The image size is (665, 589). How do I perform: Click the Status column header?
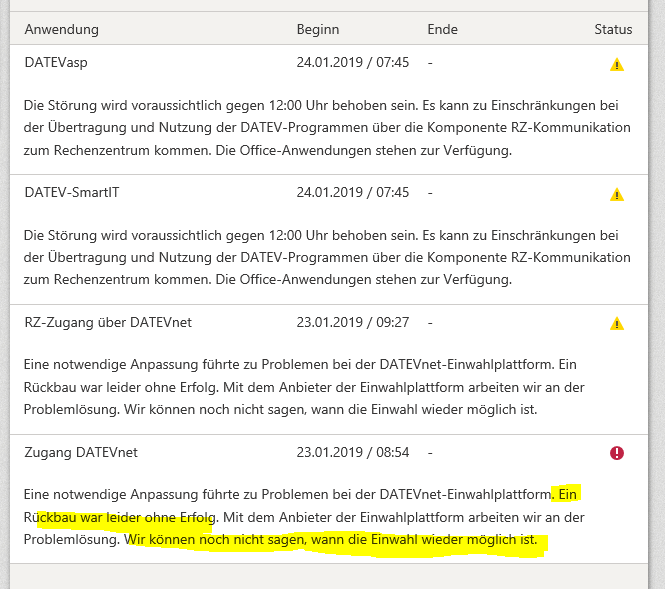[613, 30]
